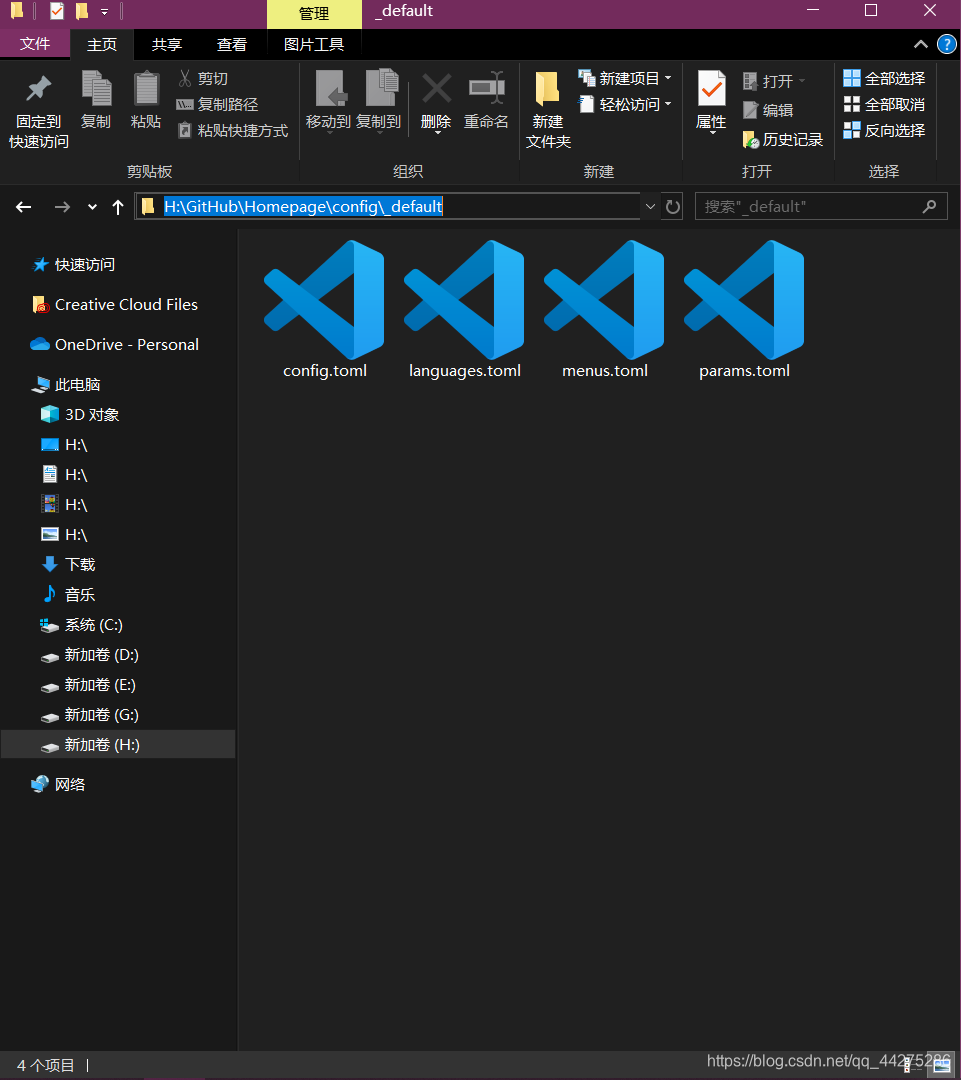Select the params.toml file
Viewport: 961px width, 1080px height.
[744, 310]
